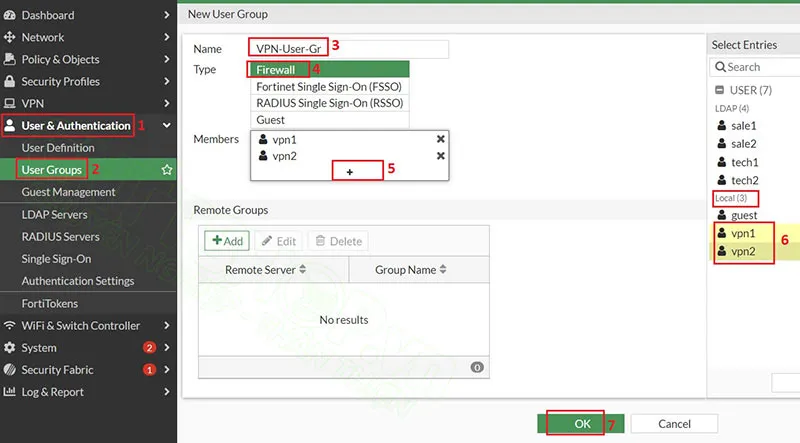This screenshot has height=443, width=800.
Task: Click the Dashboard gauge icon
Action: click(x=9, y=15)
